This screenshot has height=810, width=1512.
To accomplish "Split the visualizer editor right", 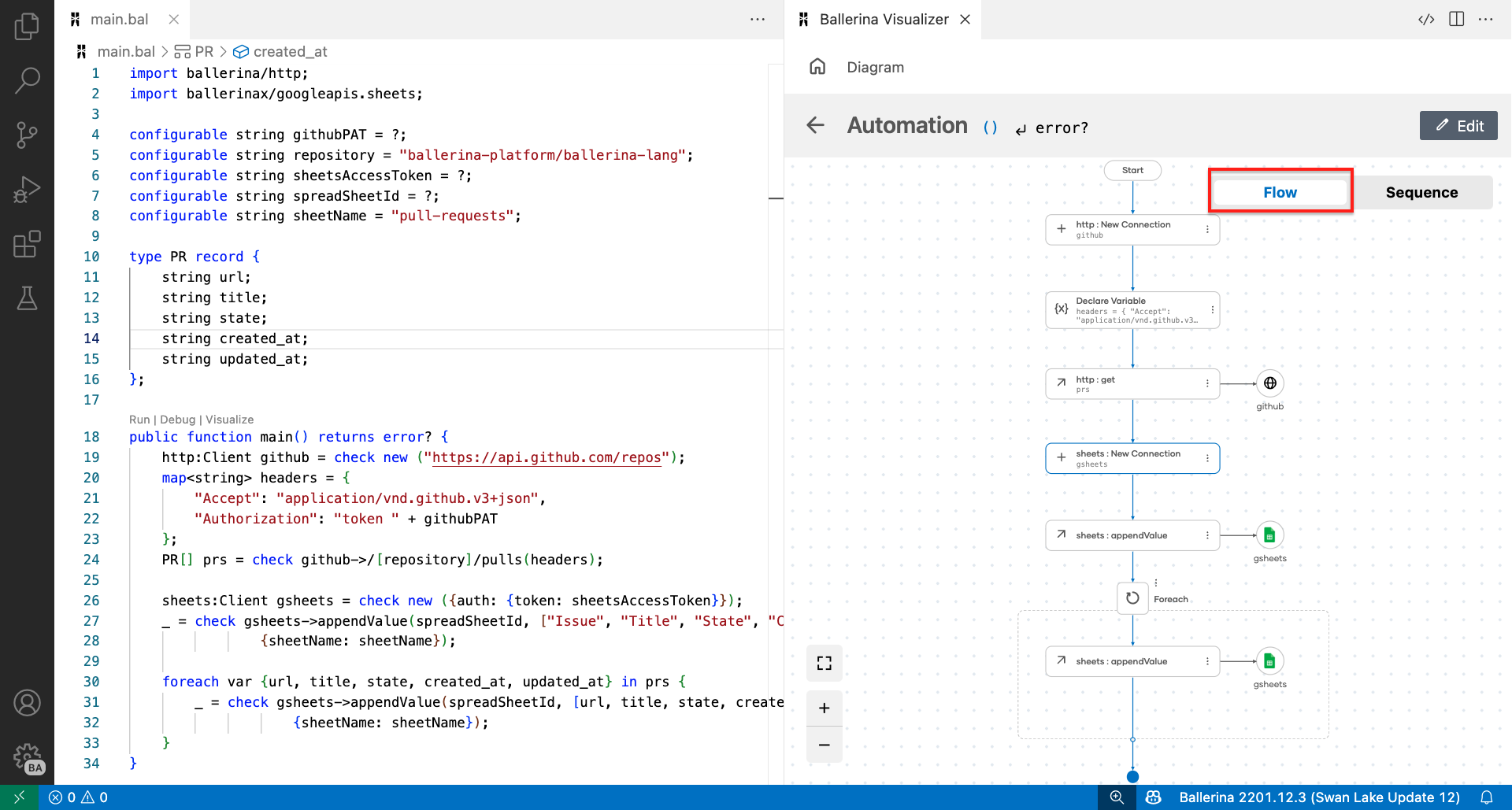I will 1457,19.
